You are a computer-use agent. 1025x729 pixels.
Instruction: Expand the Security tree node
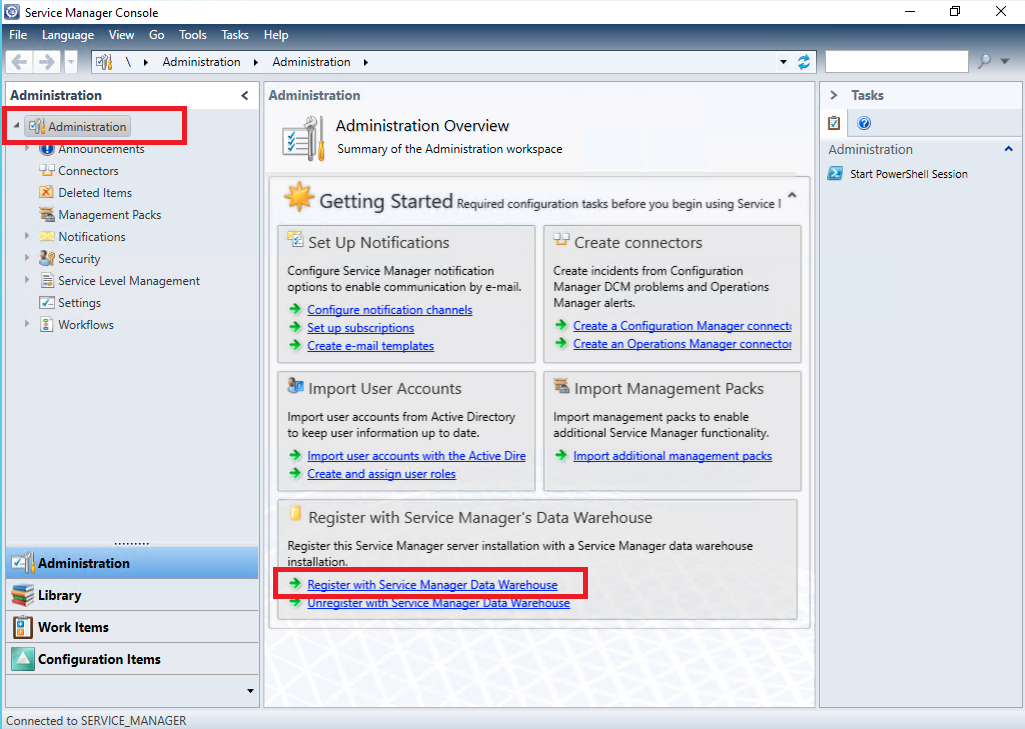point(28,259)
